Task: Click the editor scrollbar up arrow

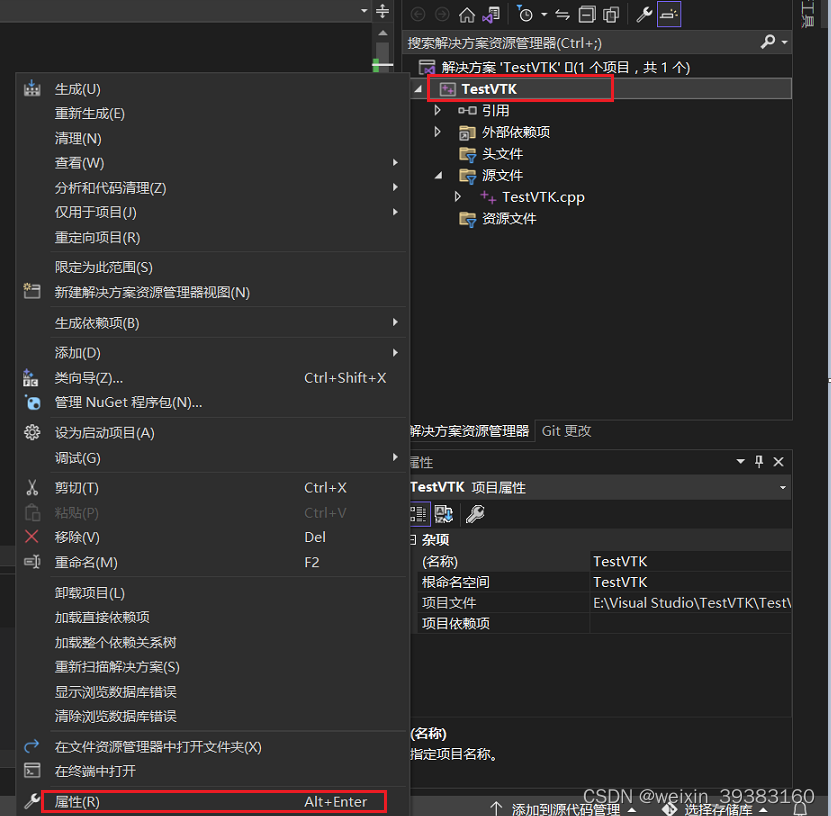Action: pos(383,33)
